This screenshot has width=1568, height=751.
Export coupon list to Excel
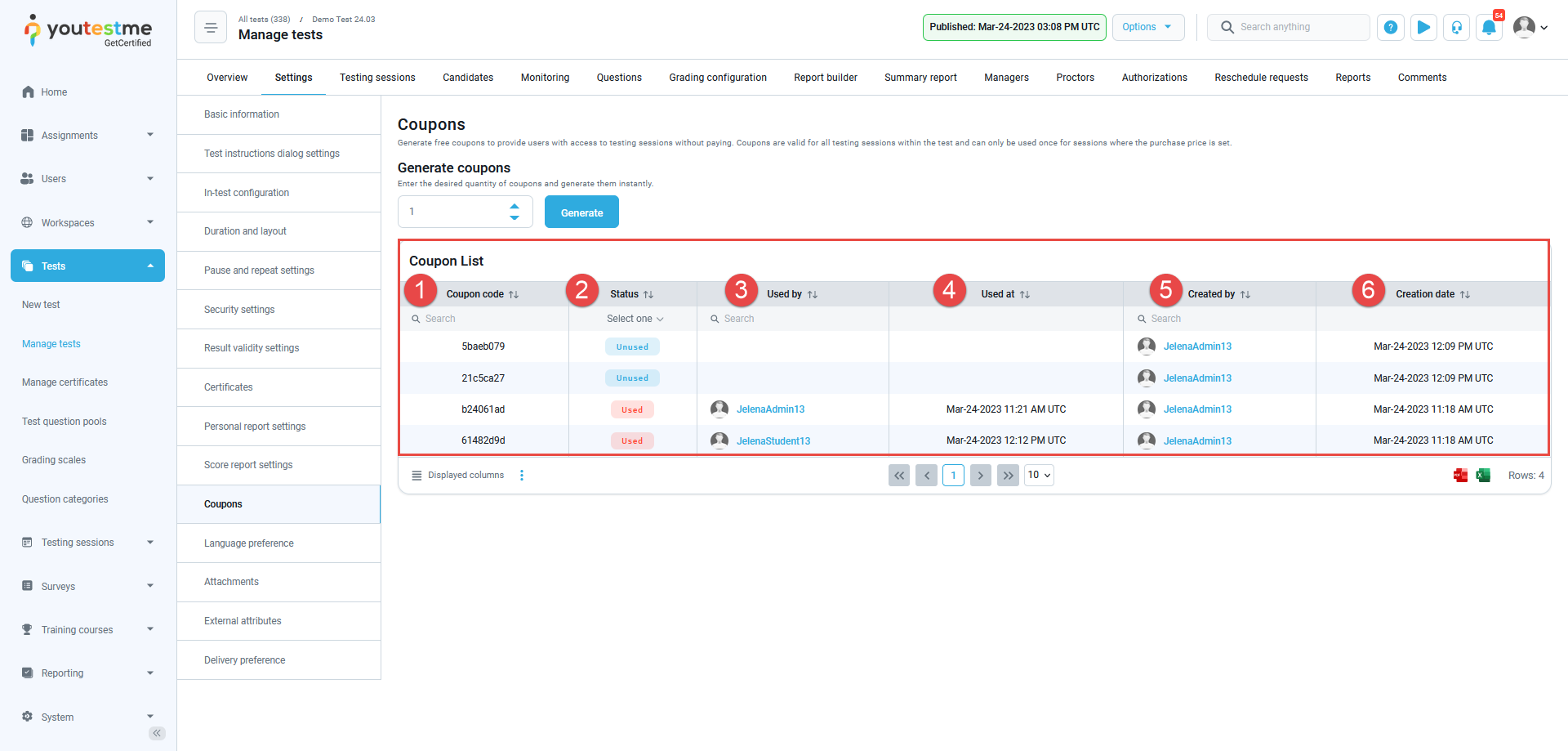click(1483, 476)
